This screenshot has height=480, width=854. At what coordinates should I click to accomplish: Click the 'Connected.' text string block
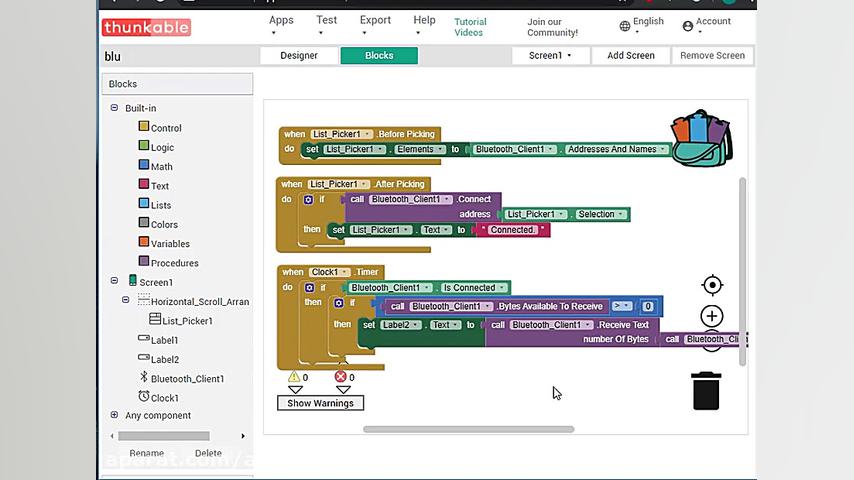click(x=512, y=230)
